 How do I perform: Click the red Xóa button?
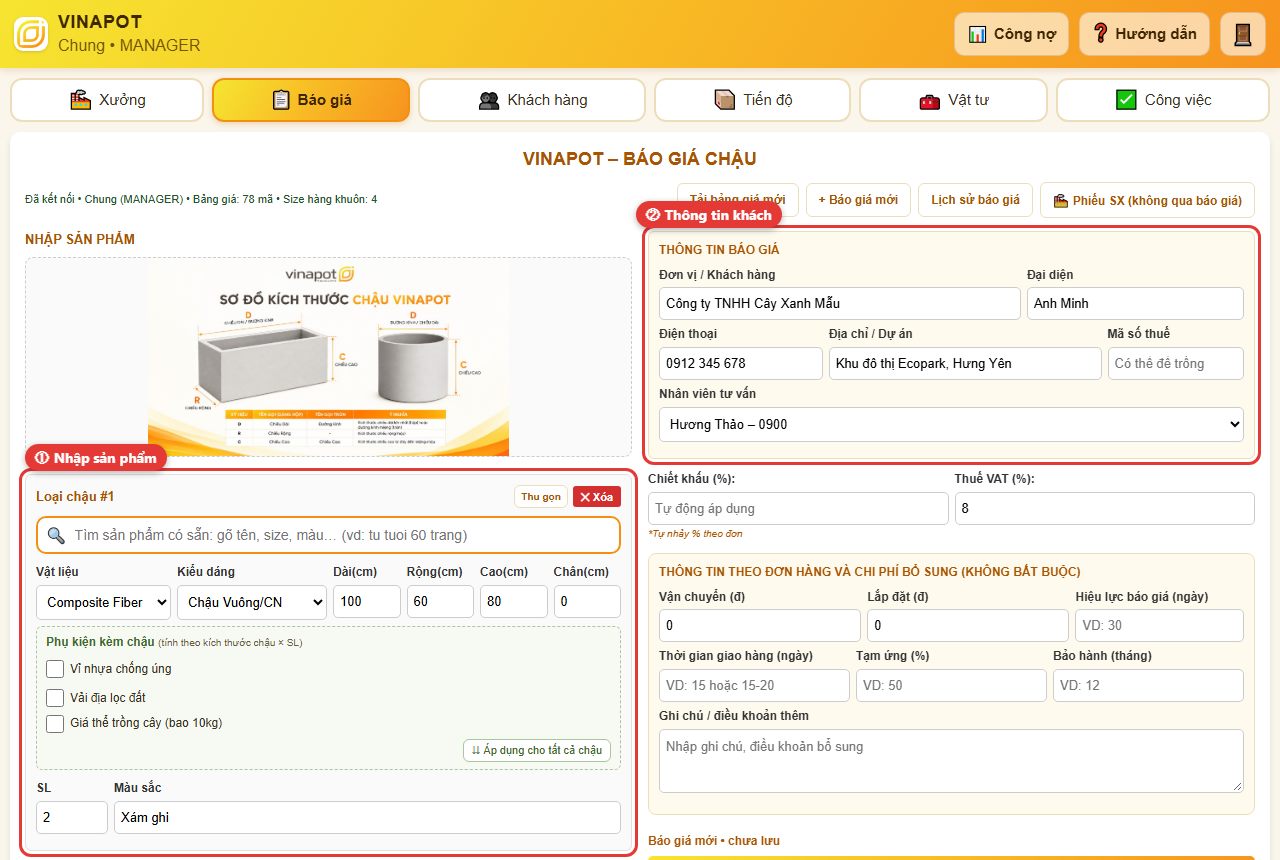tap(597, 497)
